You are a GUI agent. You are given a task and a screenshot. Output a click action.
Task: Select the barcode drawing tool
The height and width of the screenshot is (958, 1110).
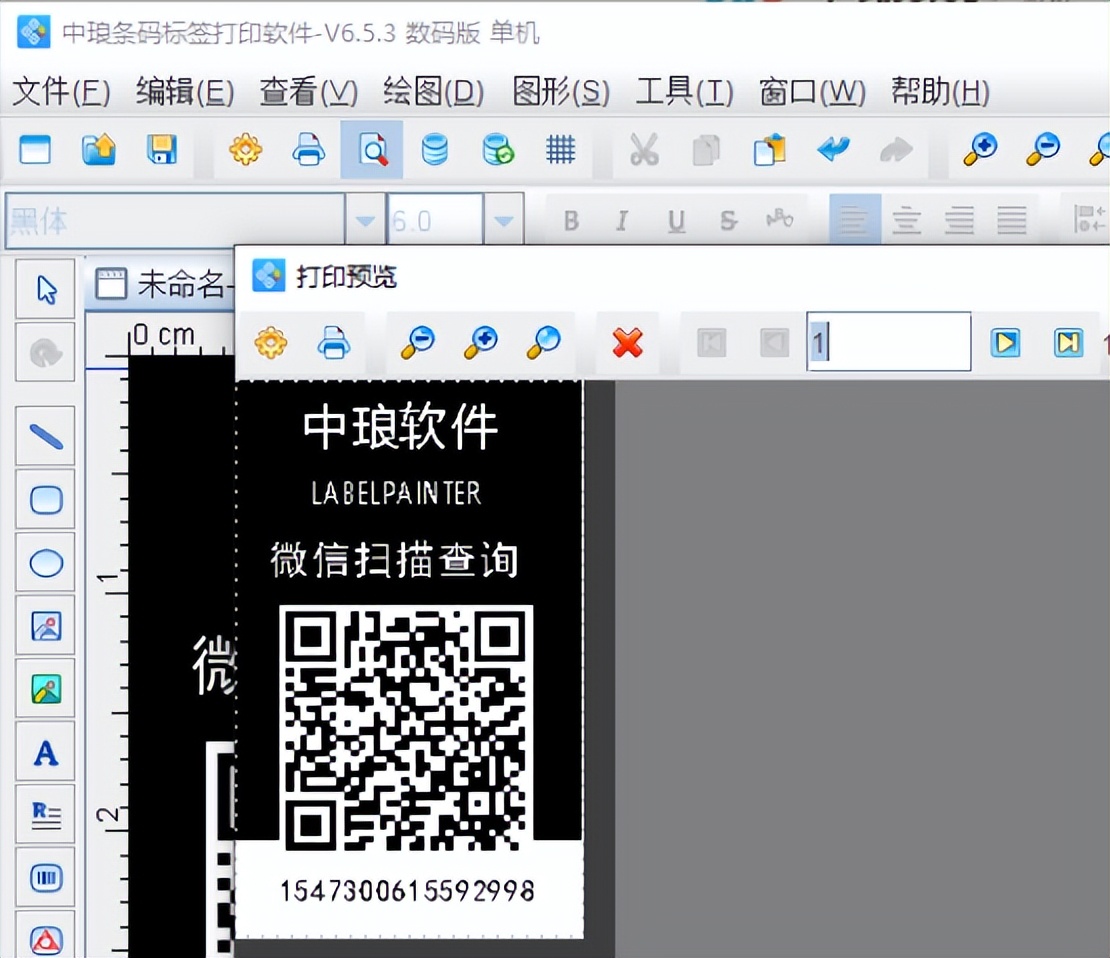[x=46, y=878]
